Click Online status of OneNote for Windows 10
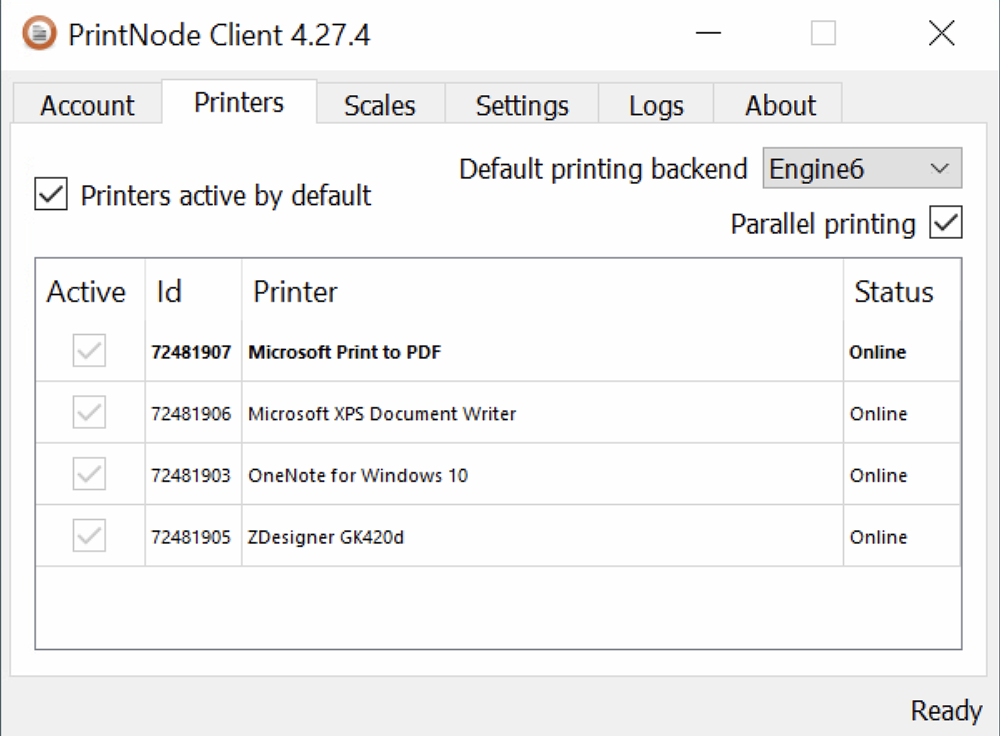 pos(878,476)
